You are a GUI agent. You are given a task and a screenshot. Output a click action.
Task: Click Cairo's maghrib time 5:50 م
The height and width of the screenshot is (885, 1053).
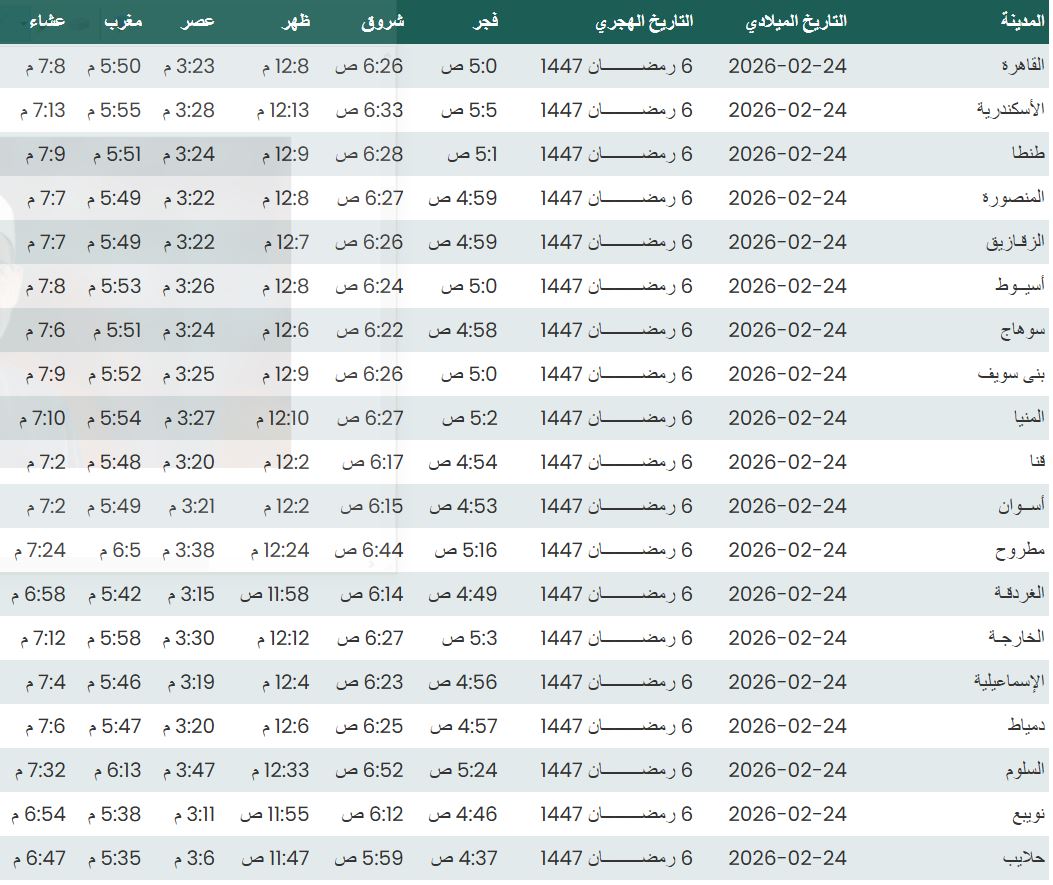[x=114, y=66]
